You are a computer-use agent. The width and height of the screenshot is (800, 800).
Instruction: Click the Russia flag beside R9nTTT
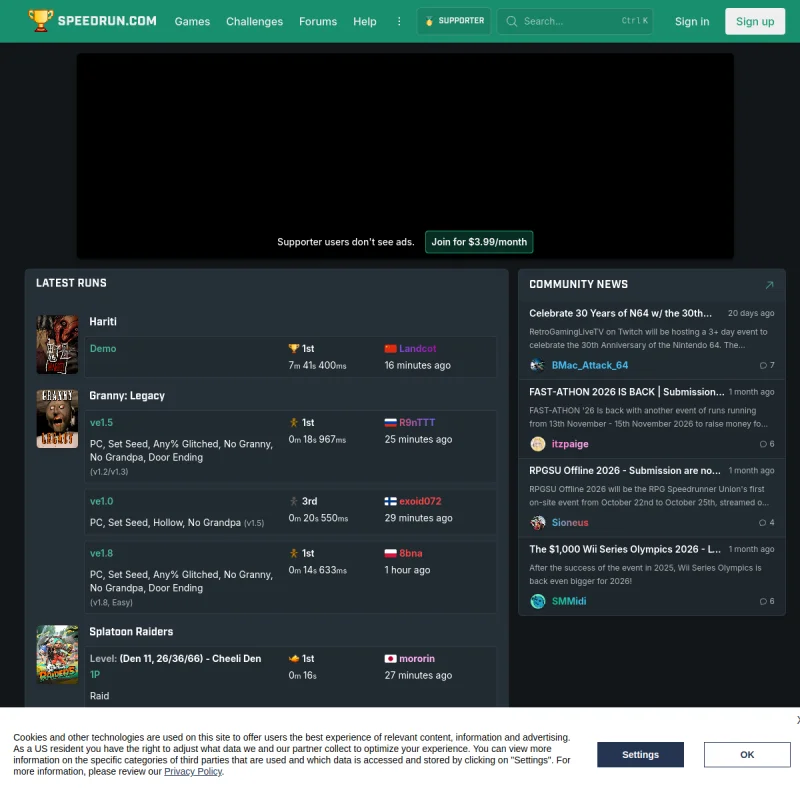390,422
